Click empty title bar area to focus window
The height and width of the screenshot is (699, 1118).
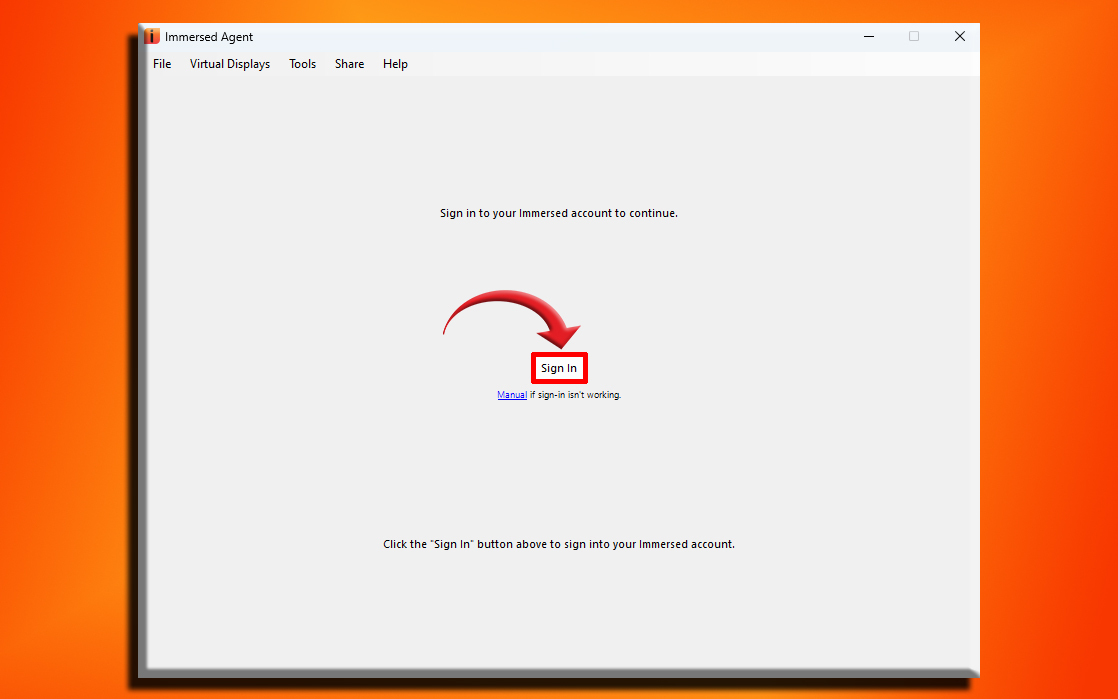point(550,37)
